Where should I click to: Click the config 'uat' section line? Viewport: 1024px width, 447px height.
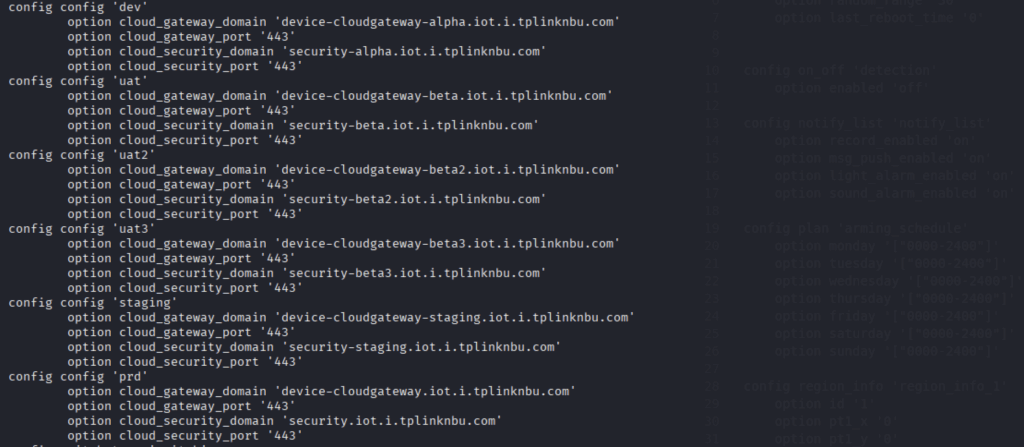pos(78,81)
